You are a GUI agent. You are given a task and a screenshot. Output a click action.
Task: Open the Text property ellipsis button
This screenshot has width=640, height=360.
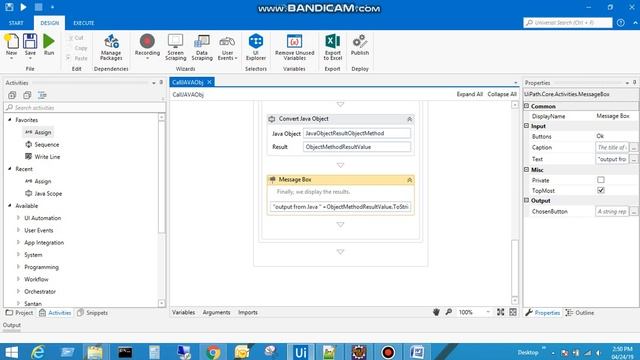634,159
